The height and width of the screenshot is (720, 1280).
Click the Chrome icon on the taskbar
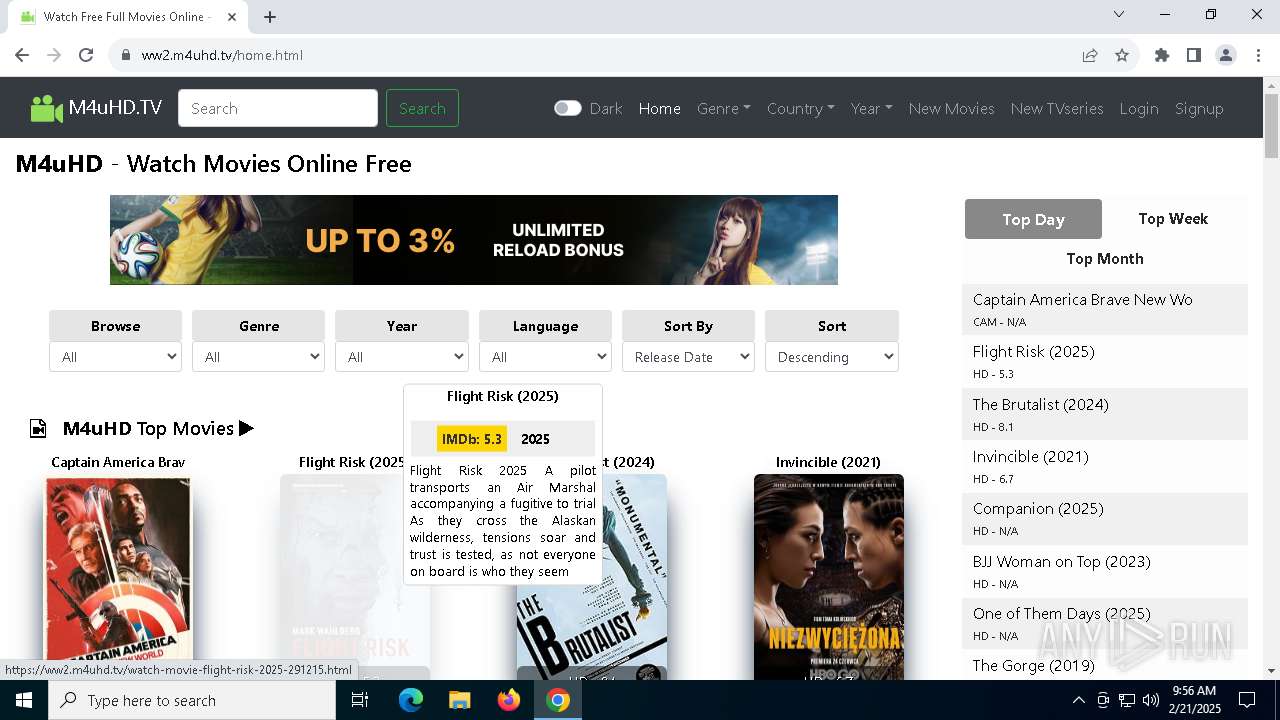point(558,700)
